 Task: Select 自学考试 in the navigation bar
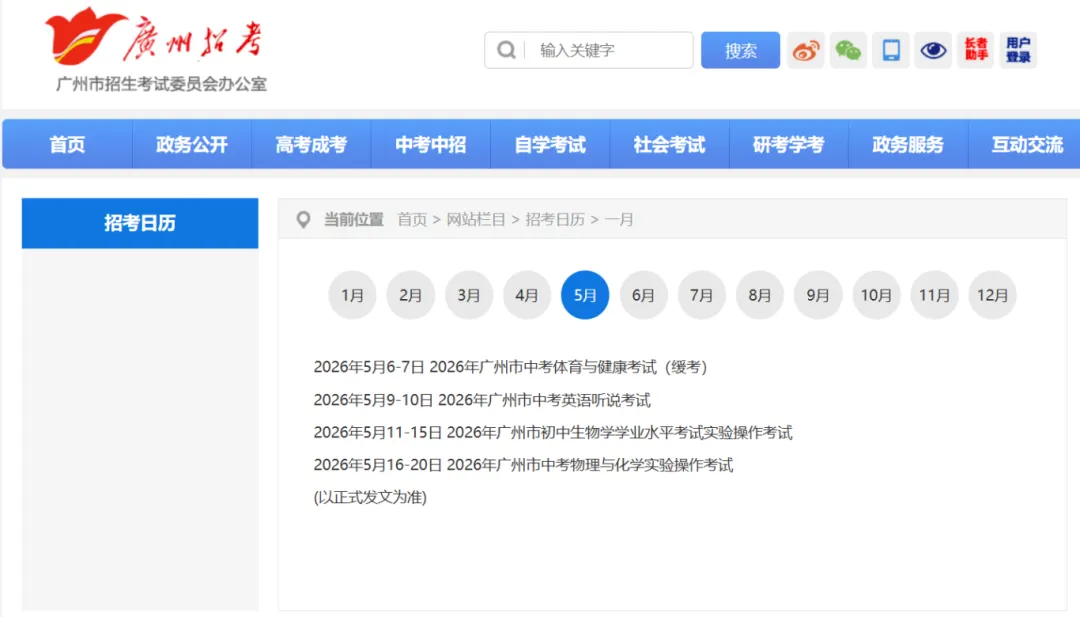550,143
